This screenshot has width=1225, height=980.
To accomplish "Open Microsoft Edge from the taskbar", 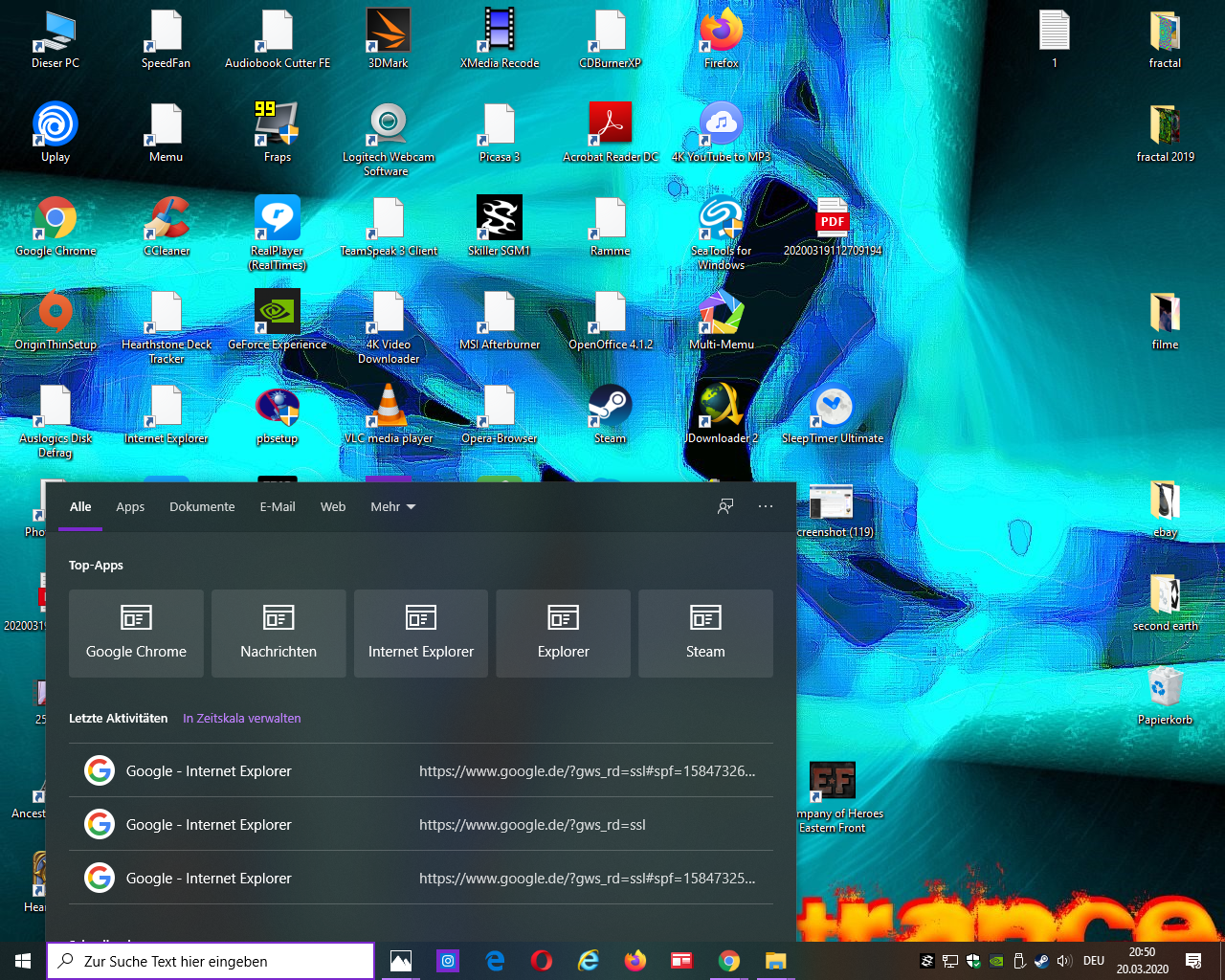I will (495, 961).
